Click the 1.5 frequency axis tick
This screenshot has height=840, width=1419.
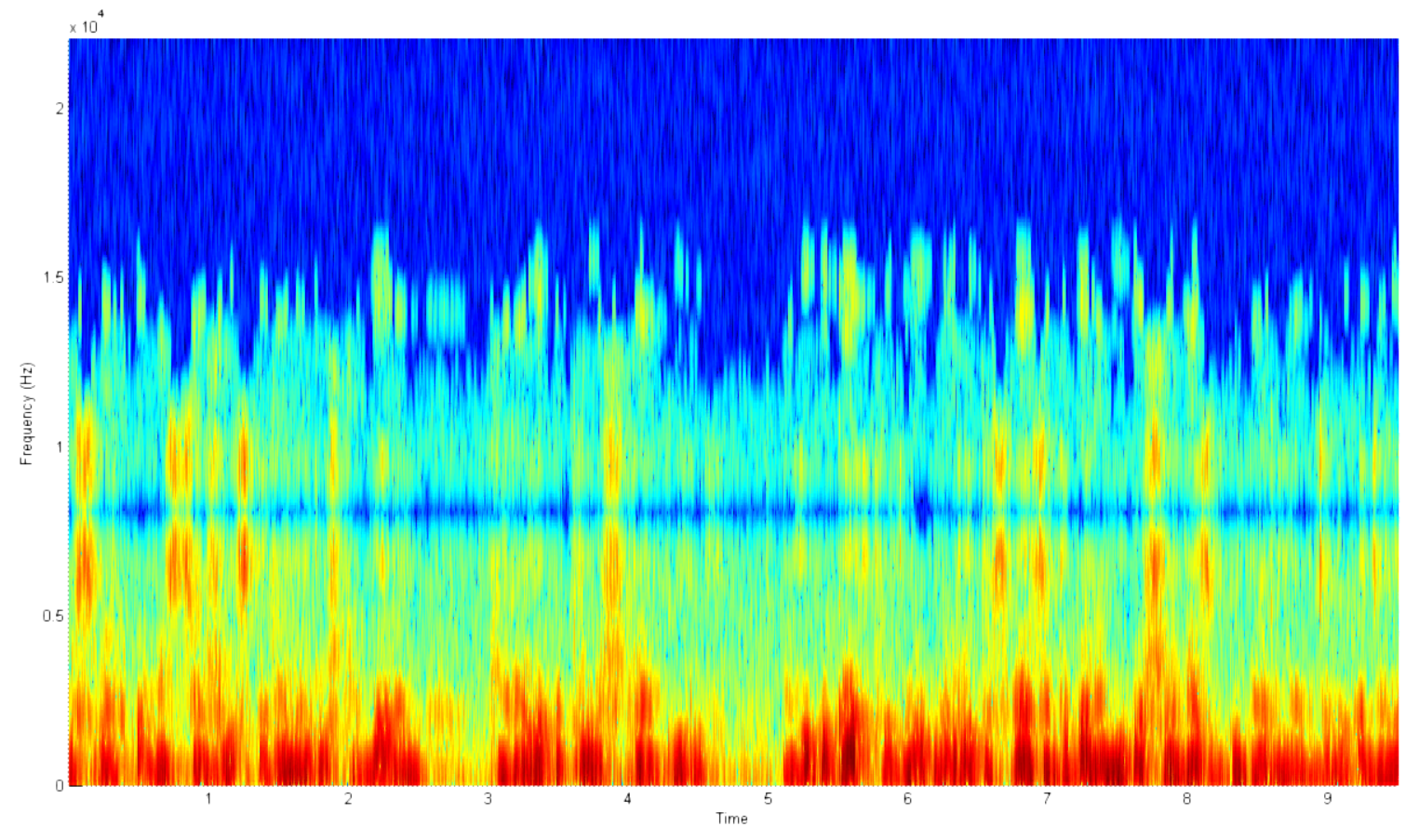(x=54, y=277)
